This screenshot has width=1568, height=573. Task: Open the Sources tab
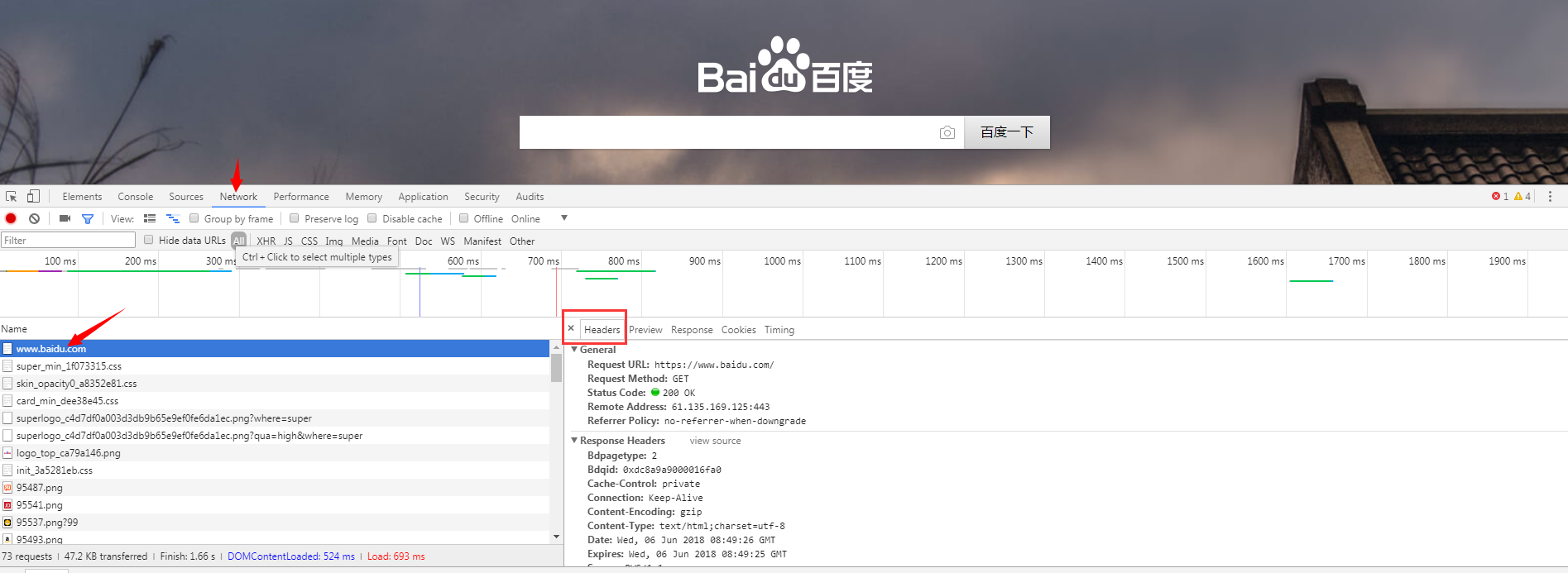[186, 197]
